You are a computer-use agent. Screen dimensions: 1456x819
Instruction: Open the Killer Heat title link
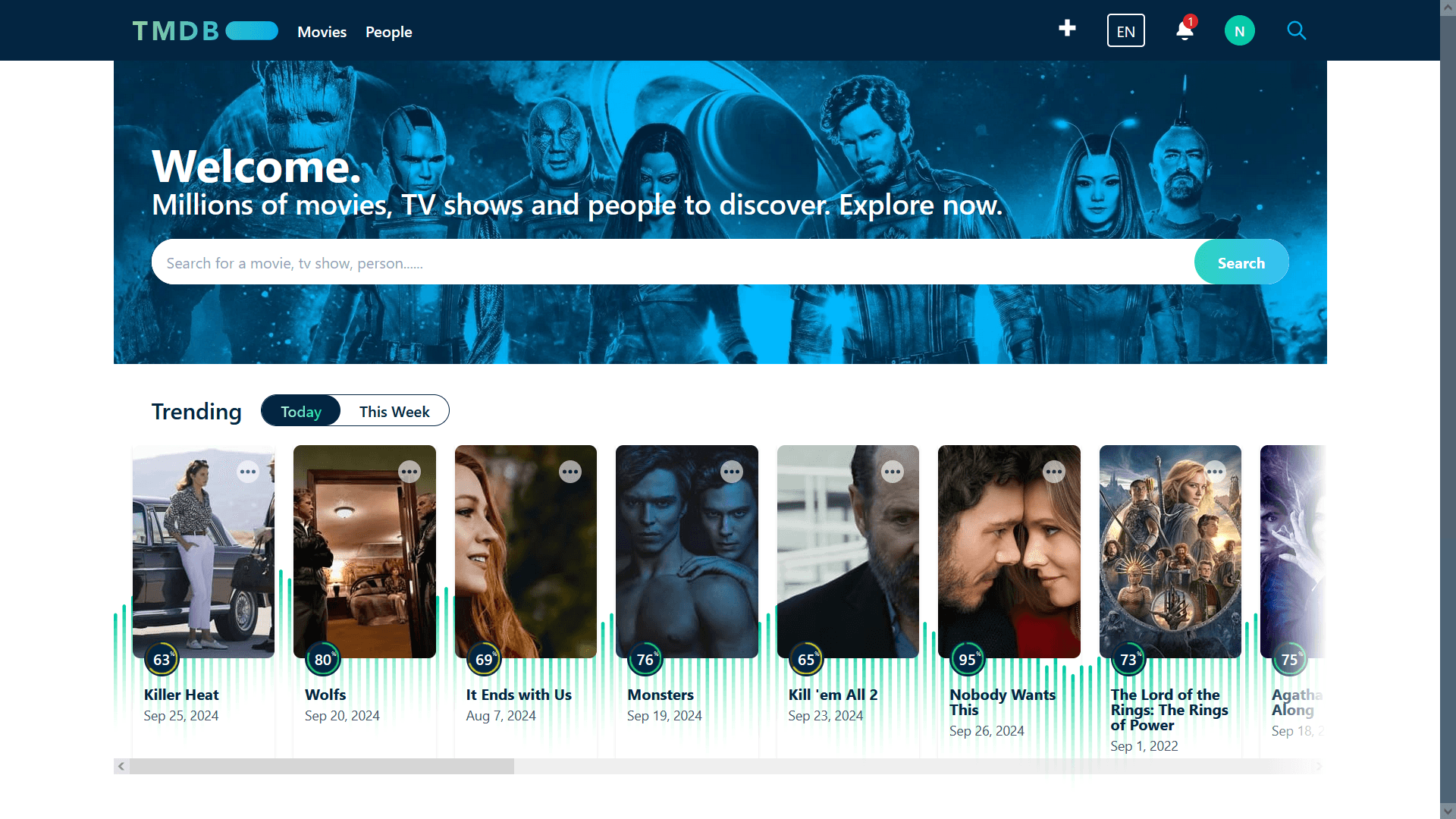[181, 695]
